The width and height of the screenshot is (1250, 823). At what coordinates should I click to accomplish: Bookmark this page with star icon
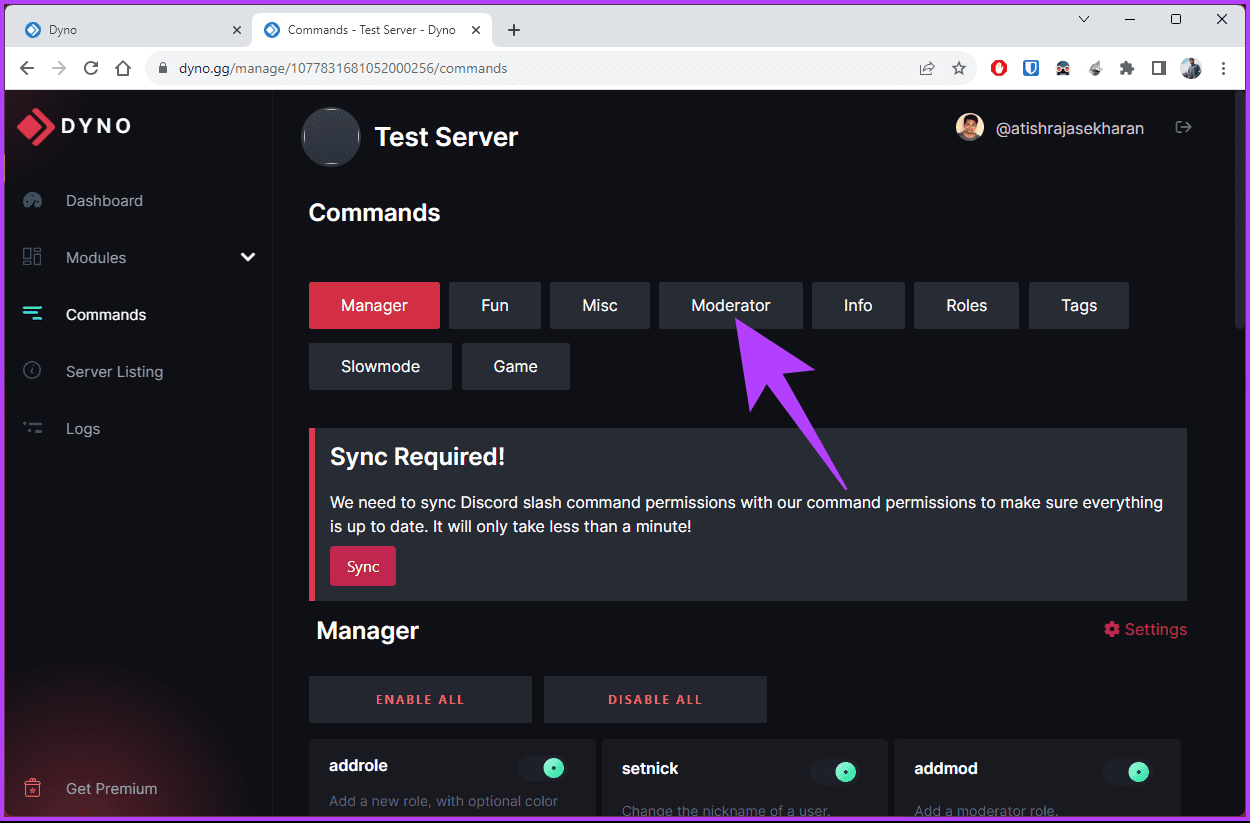[x=959, y=68]
